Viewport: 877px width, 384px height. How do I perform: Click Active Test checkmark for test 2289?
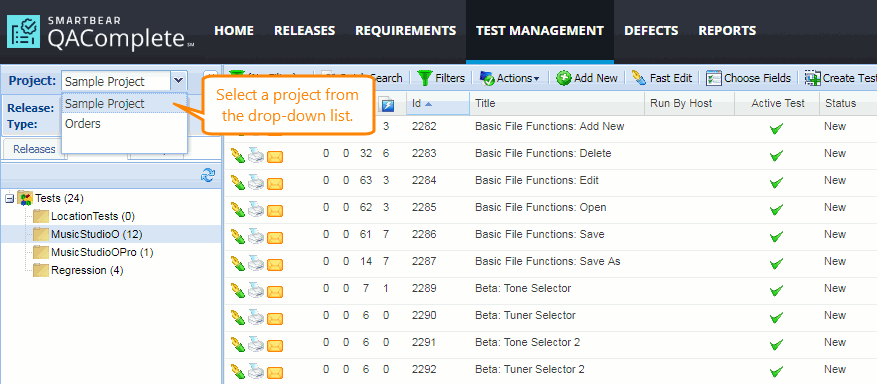[776, 291]
